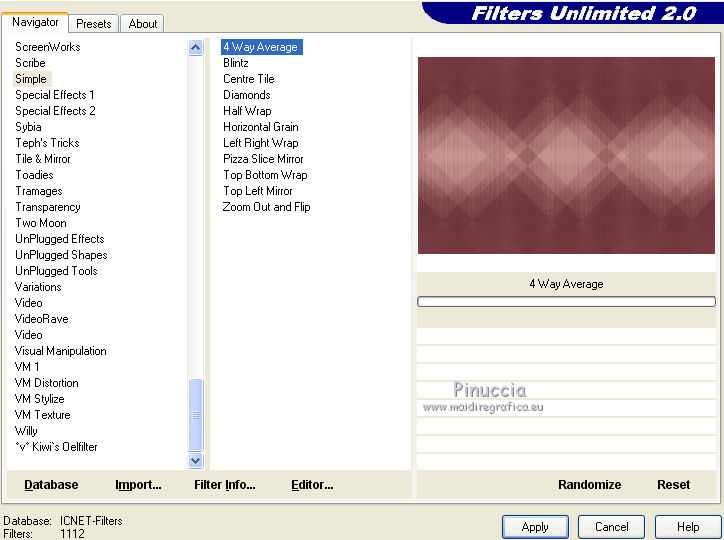
Task: Select ScreenWorks filter category
Action: click(x=48, y=47)
